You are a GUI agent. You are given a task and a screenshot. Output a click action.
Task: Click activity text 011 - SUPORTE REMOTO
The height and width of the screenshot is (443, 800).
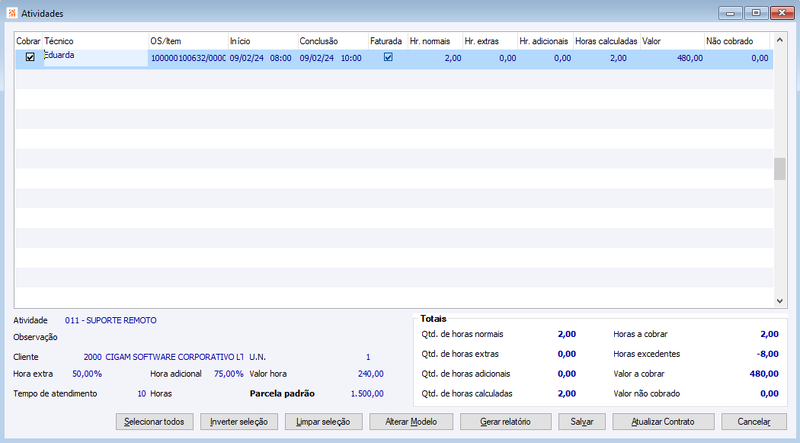point(111,321)
